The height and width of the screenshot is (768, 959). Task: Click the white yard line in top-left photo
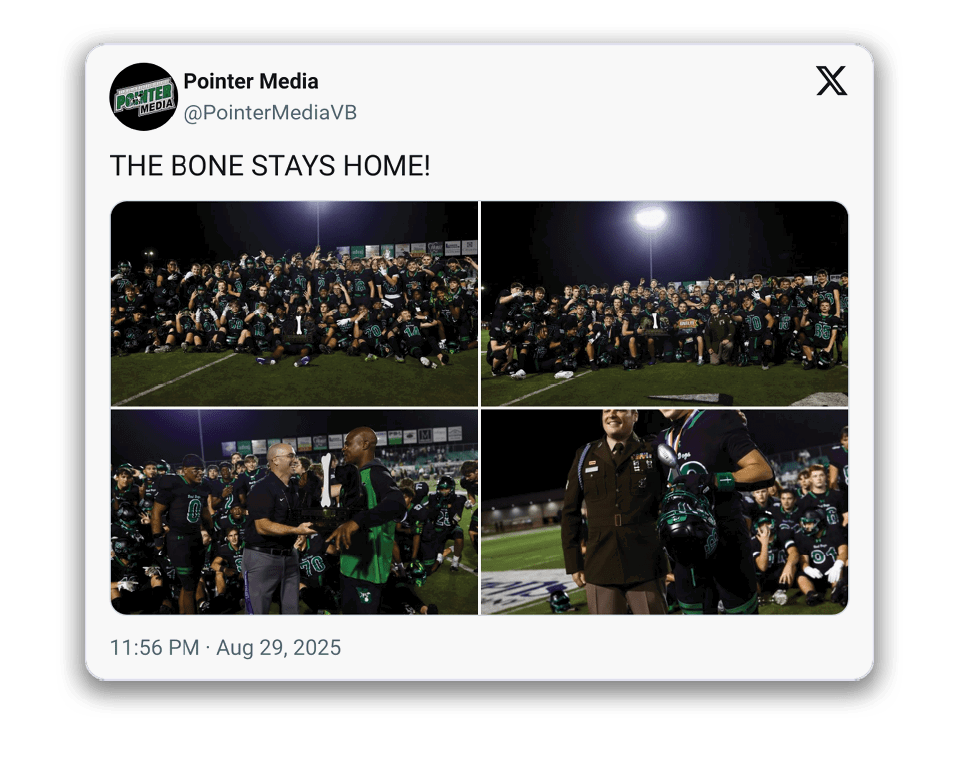[174, 379]
